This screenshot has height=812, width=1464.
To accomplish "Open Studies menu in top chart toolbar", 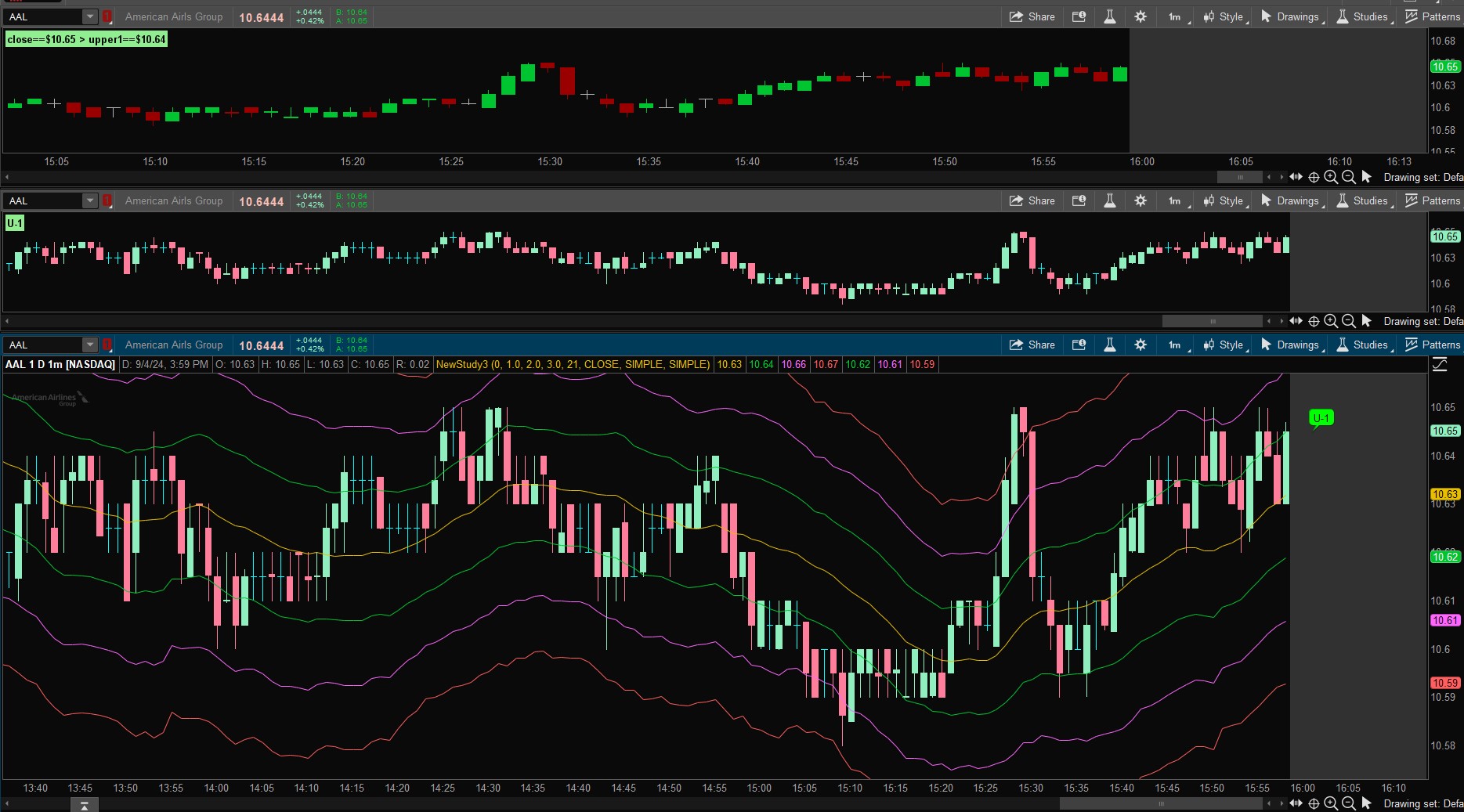I will [x=1365, y=16].
